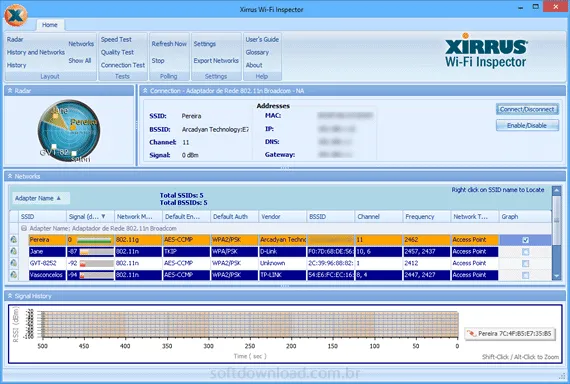Viewport: 570px width, 384px height.
Task: Sort by the Vendor column header
Action: tap(282, 216)
